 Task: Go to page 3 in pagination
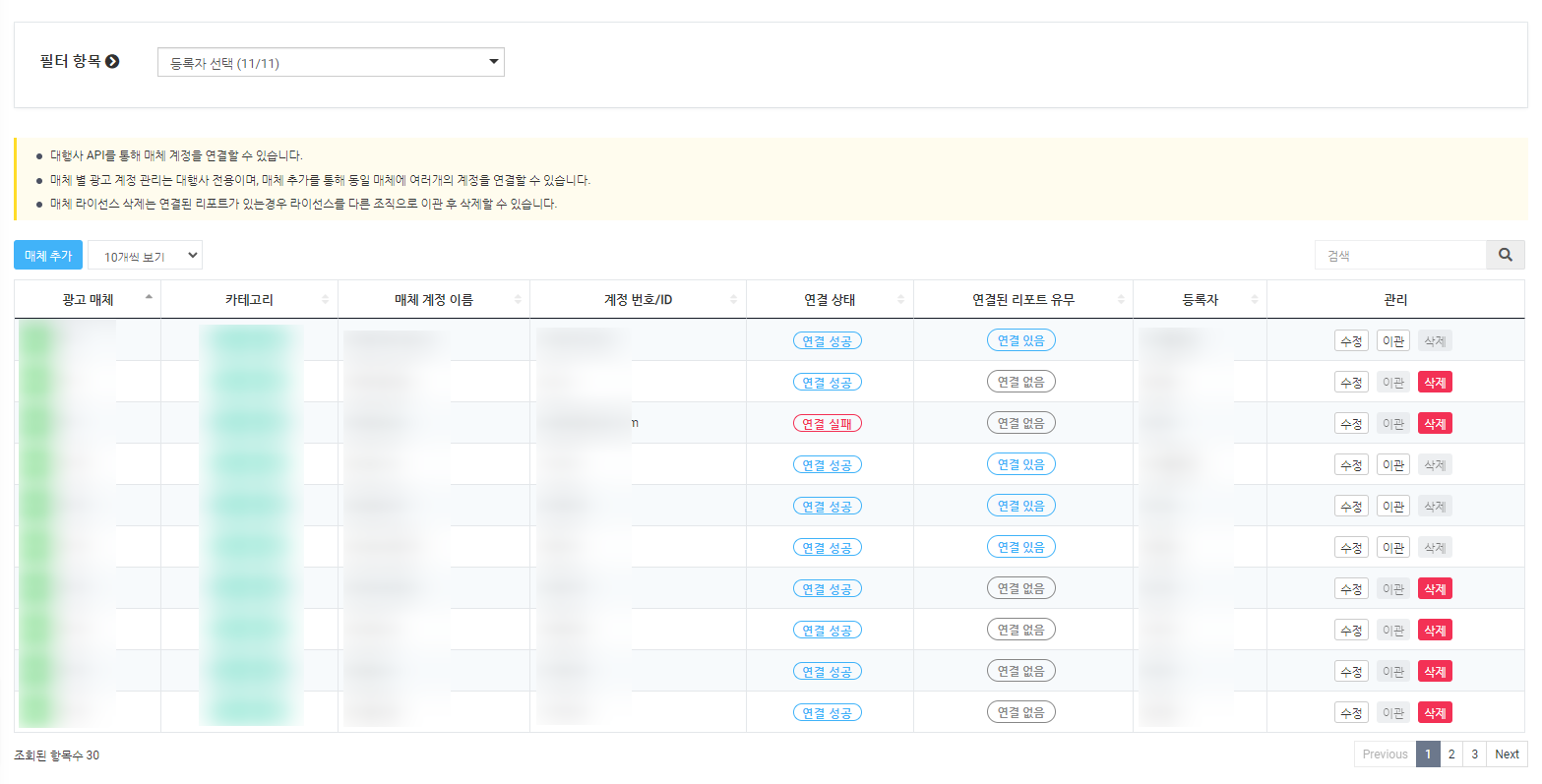pos(1474,754)
